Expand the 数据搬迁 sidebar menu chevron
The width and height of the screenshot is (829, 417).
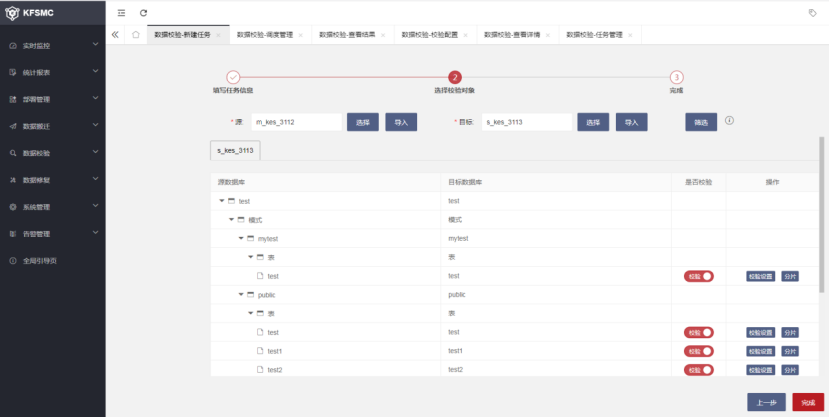[95, 125]
